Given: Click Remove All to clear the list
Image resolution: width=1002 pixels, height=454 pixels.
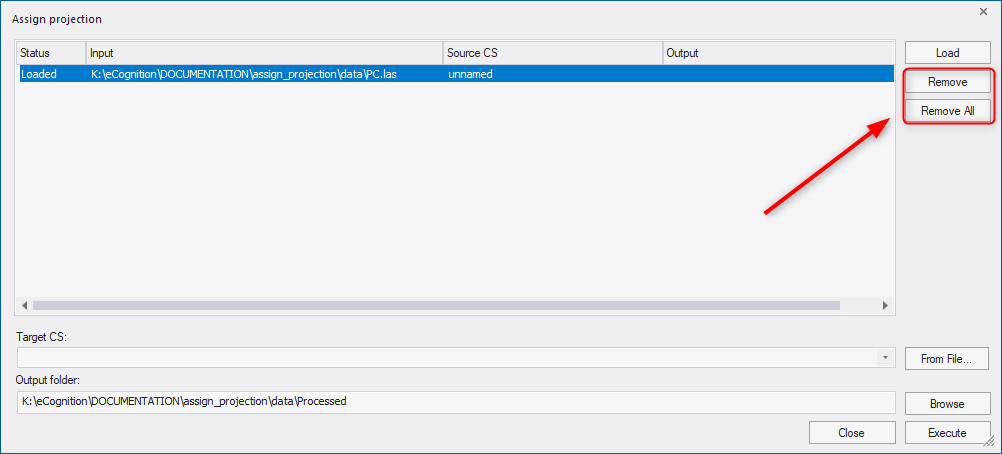Looking at the screenshot, I should (947, 111).
